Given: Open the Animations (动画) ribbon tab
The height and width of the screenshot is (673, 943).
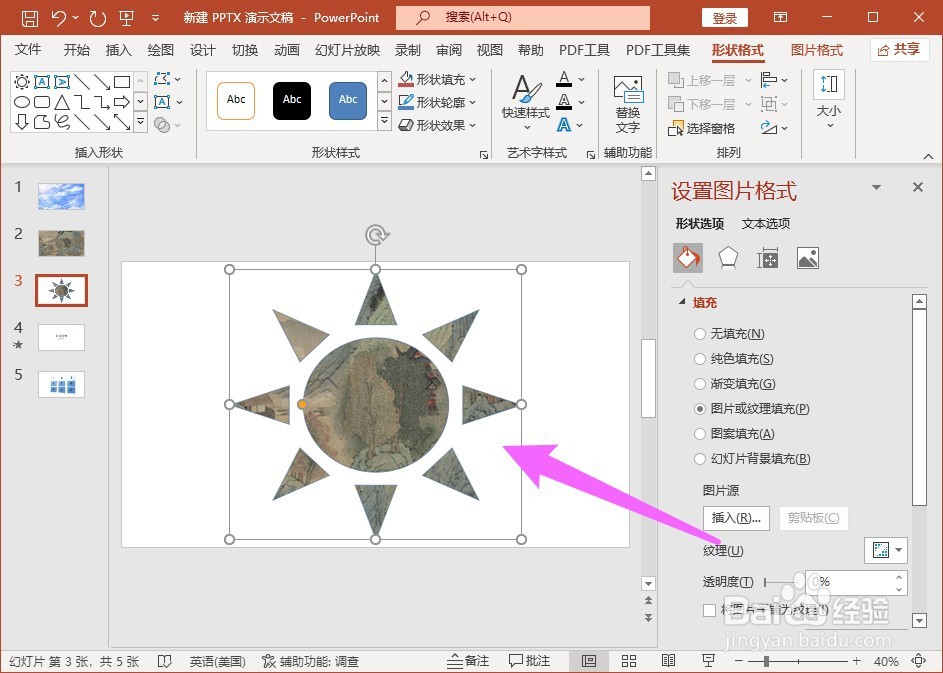Looking at the screenshot, I should pyautogui.click(x=287, y=50).
